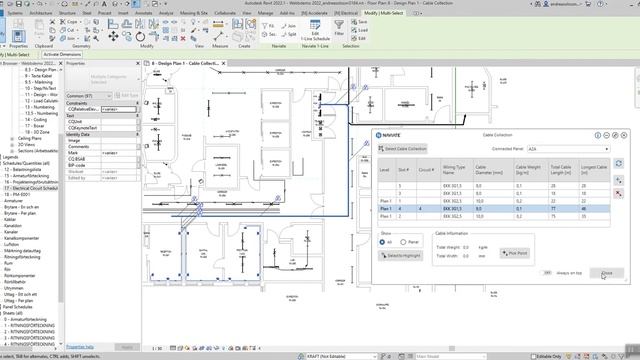Open the Common (97) filter dropdown

point(89,96)
